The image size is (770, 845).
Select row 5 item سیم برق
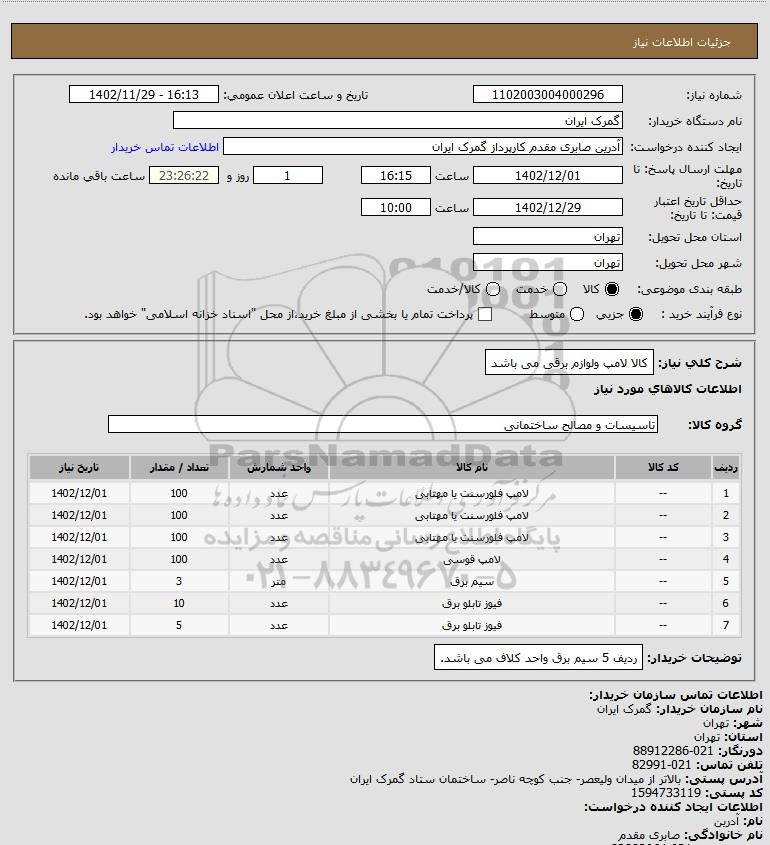click(x=471, y=581)
